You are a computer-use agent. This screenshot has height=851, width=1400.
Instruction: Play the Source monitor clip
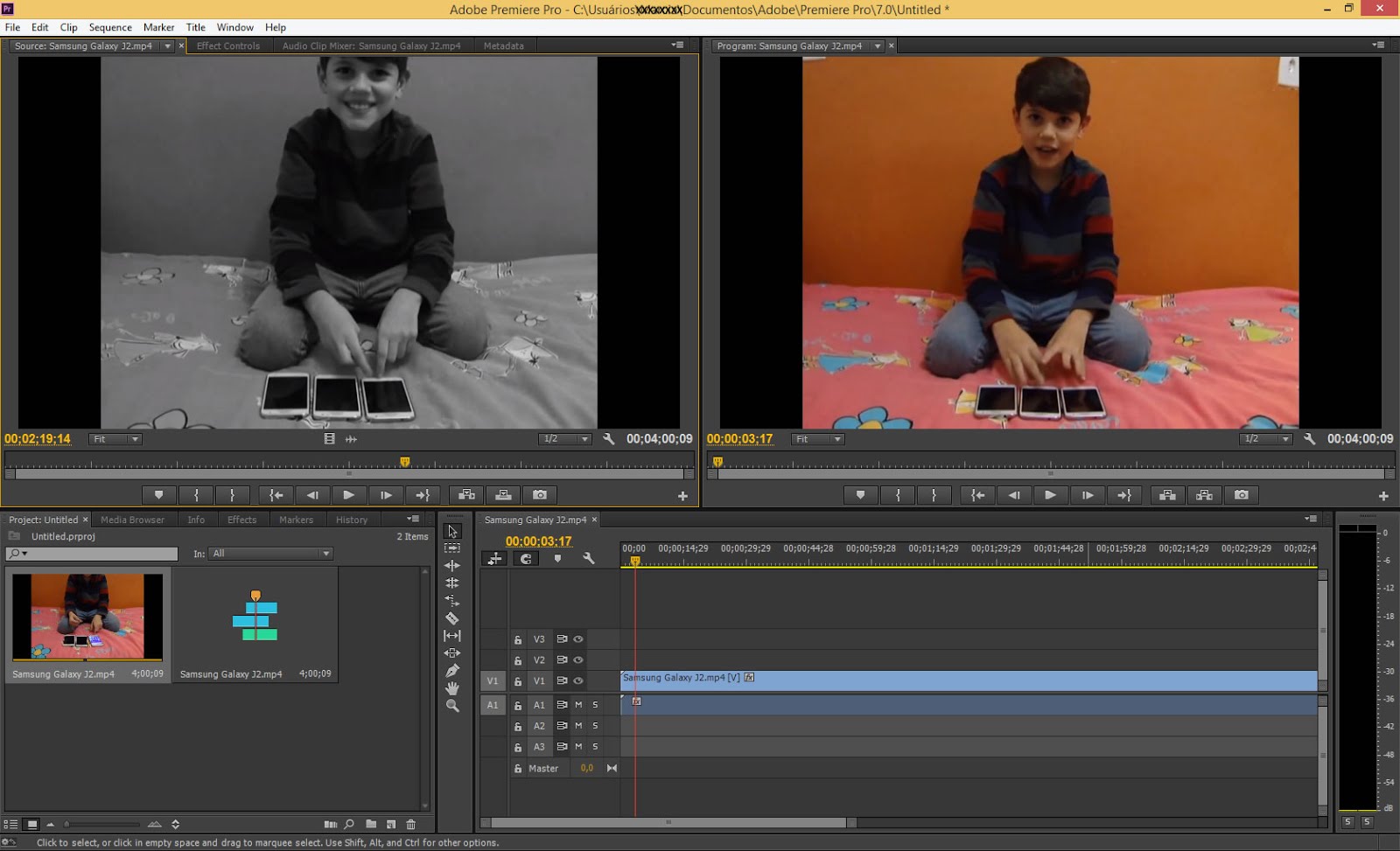349,495
